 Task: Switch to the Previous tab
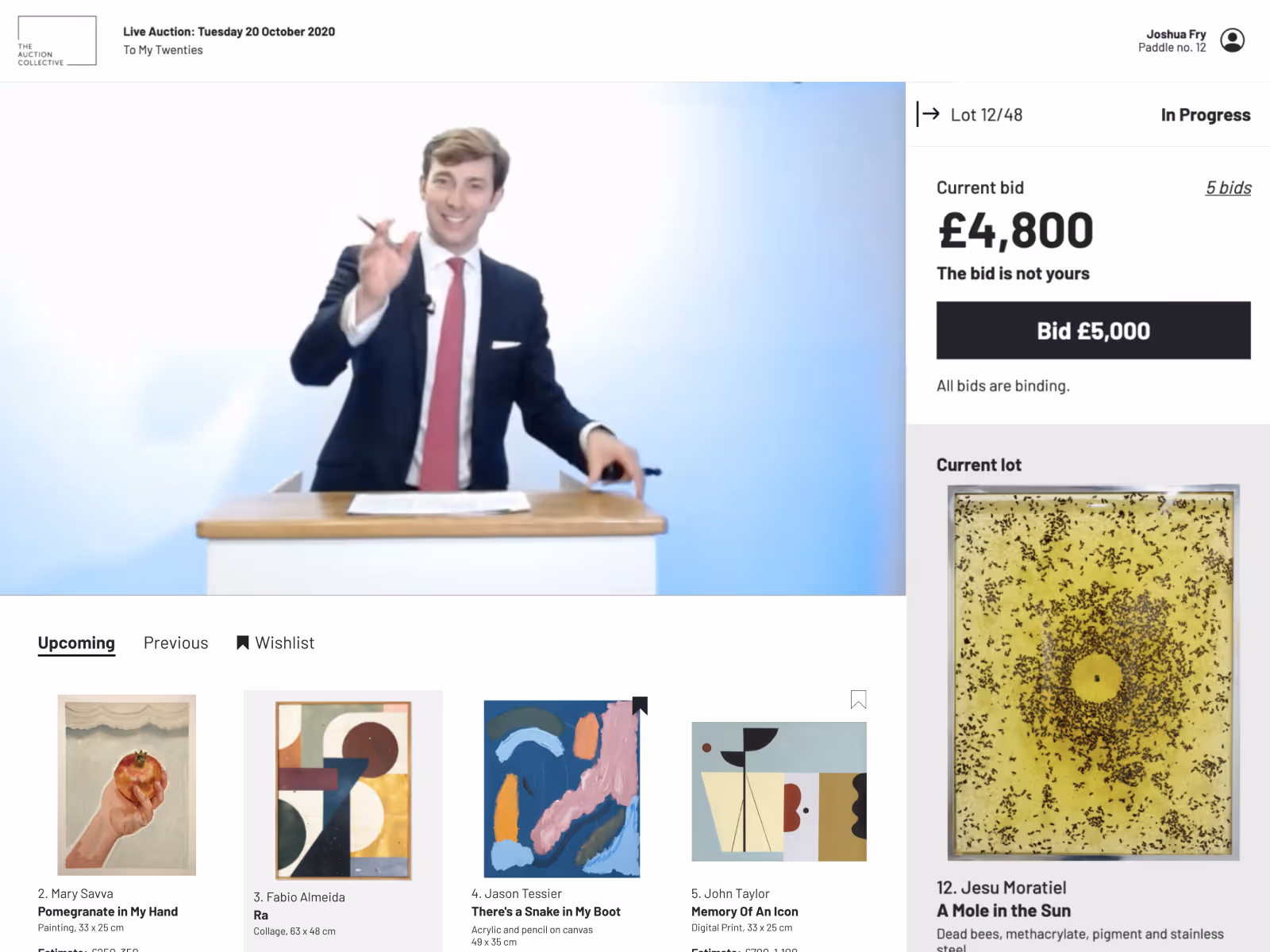176,643
